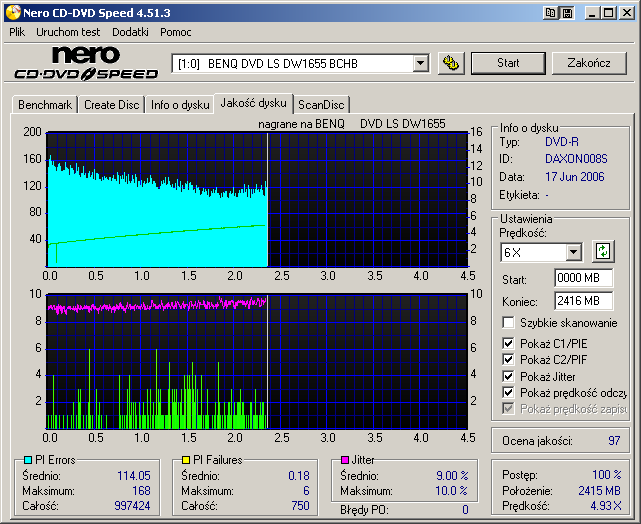The image size is (641, 524).
Task: Click the disc date 17 Jun 2006
Action: (575, 177)
